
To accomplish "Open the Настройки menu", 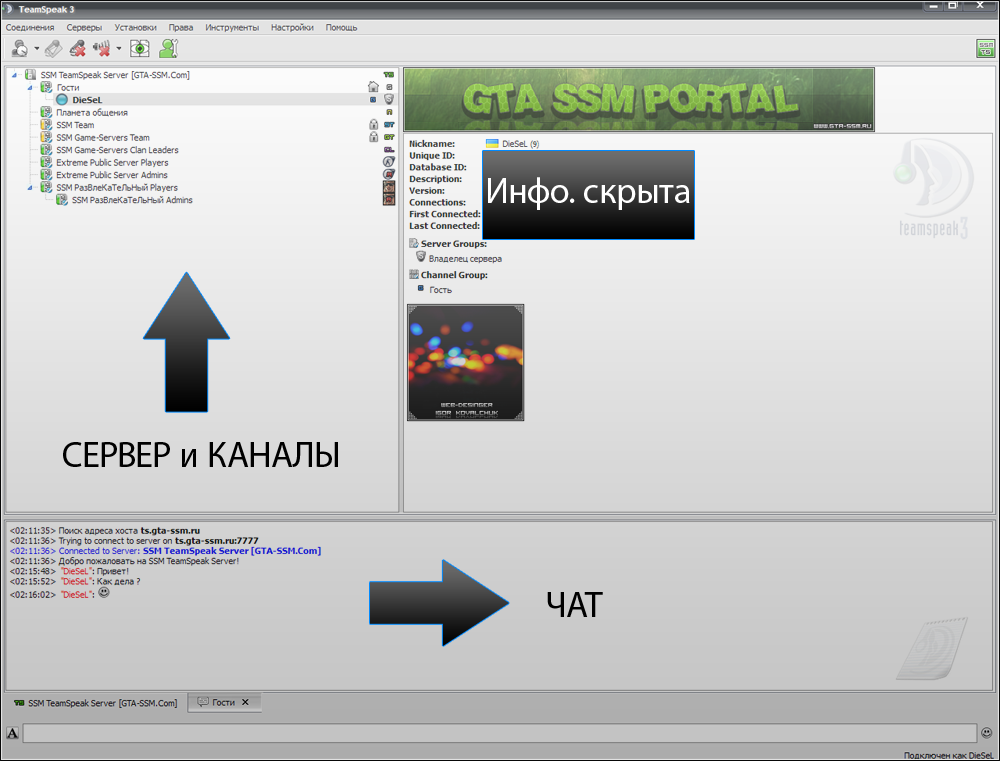I will coord(292,27).
